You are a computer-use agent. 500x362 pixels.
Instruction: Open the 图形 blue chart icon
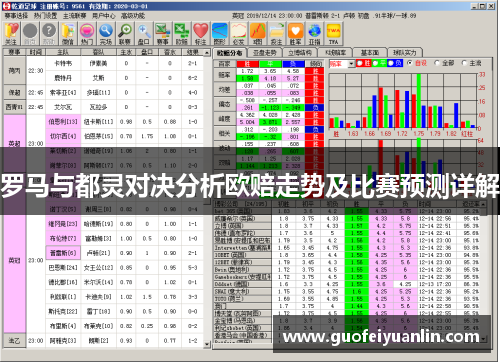coord(220,33)
